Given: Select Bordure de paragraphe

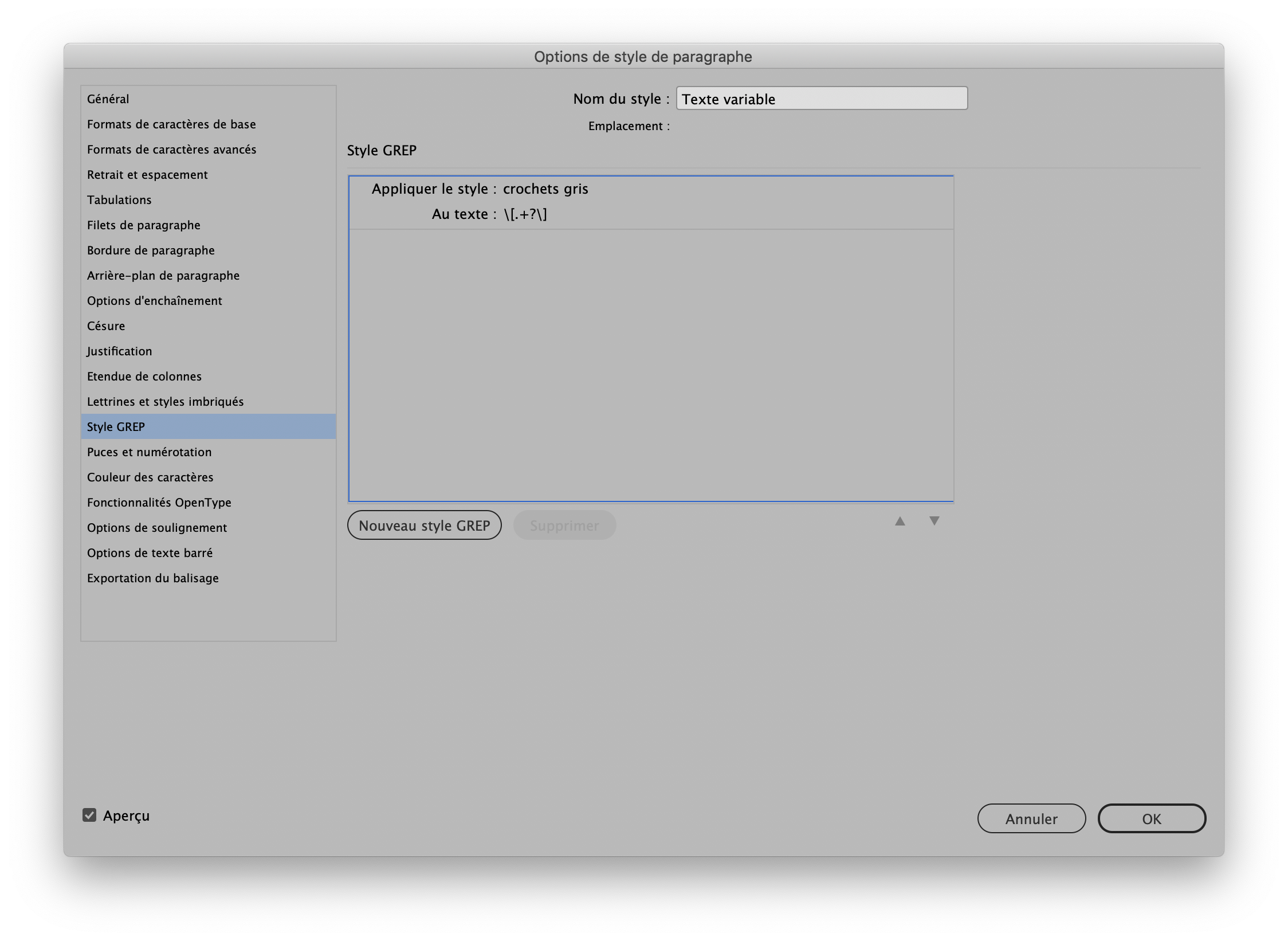Looking at the screenshot, I should (x=209, y=250).
